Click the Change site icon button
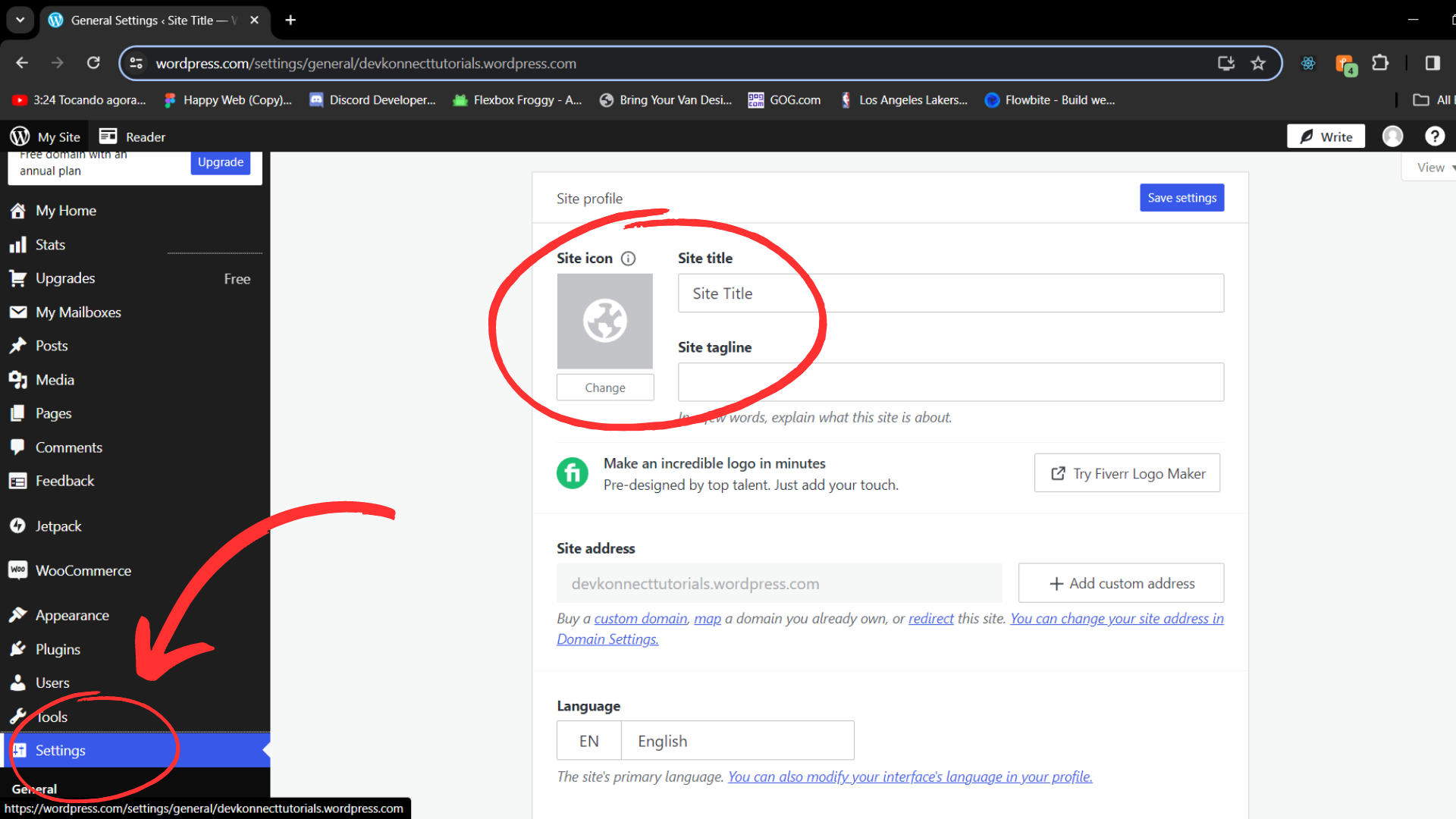This screenshot has width=1456, height=819. click(x=605, y=388)
